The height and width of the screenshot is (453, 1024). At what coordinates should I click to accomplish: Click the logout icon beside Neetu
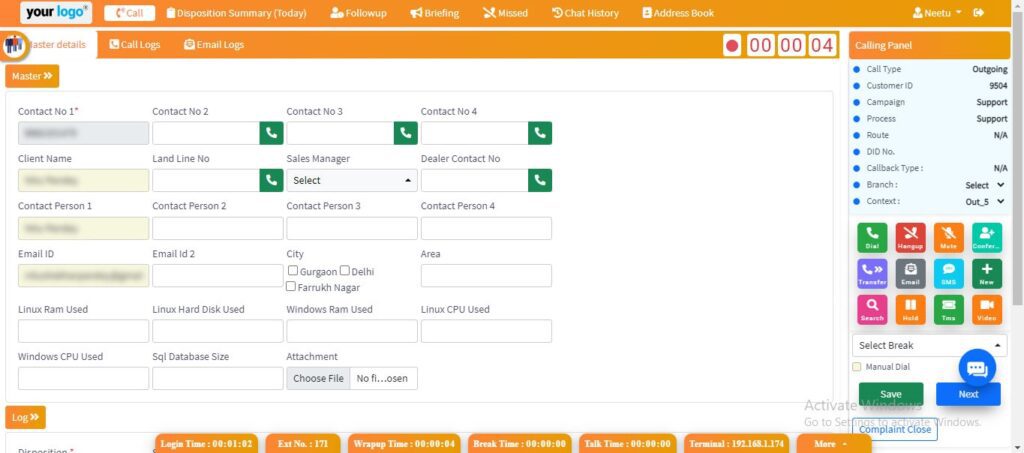pyautogui.click(x=978, y=12)
